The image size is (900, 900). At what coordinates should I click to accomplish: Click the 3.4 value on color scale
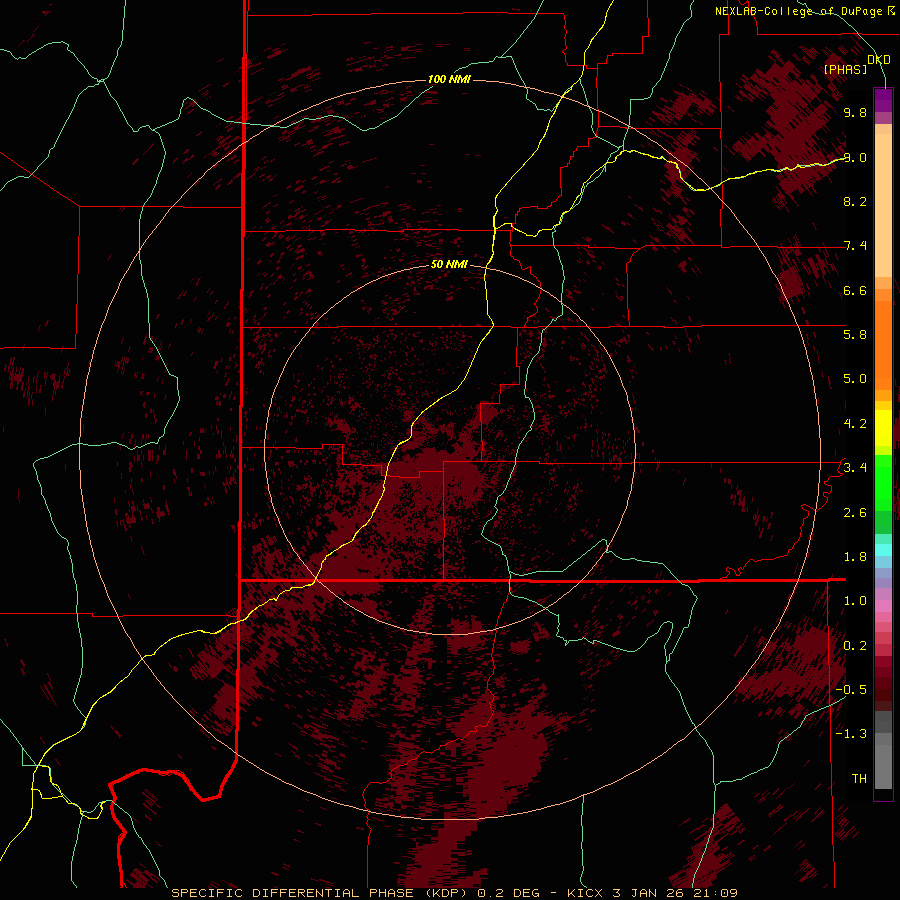click(855, 467)
